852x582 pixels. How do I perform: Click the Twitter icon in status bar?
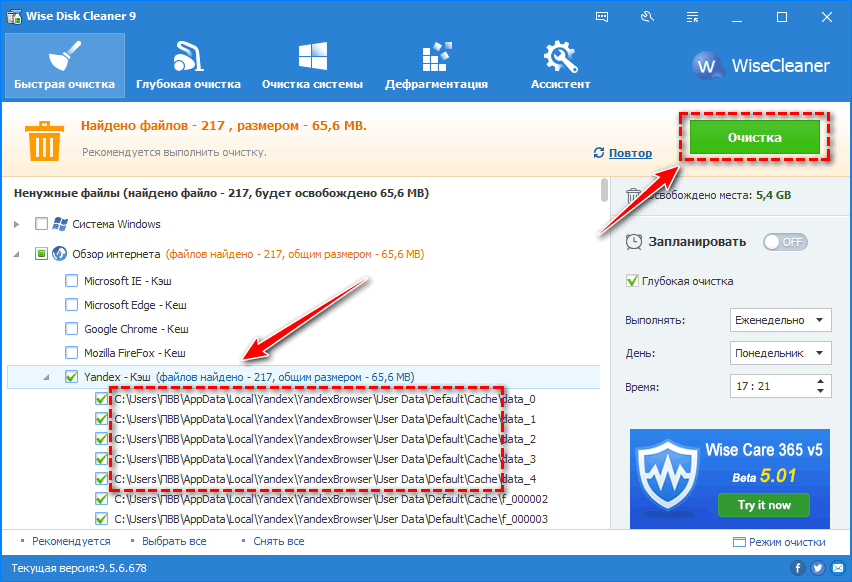(x=817, y=568)
